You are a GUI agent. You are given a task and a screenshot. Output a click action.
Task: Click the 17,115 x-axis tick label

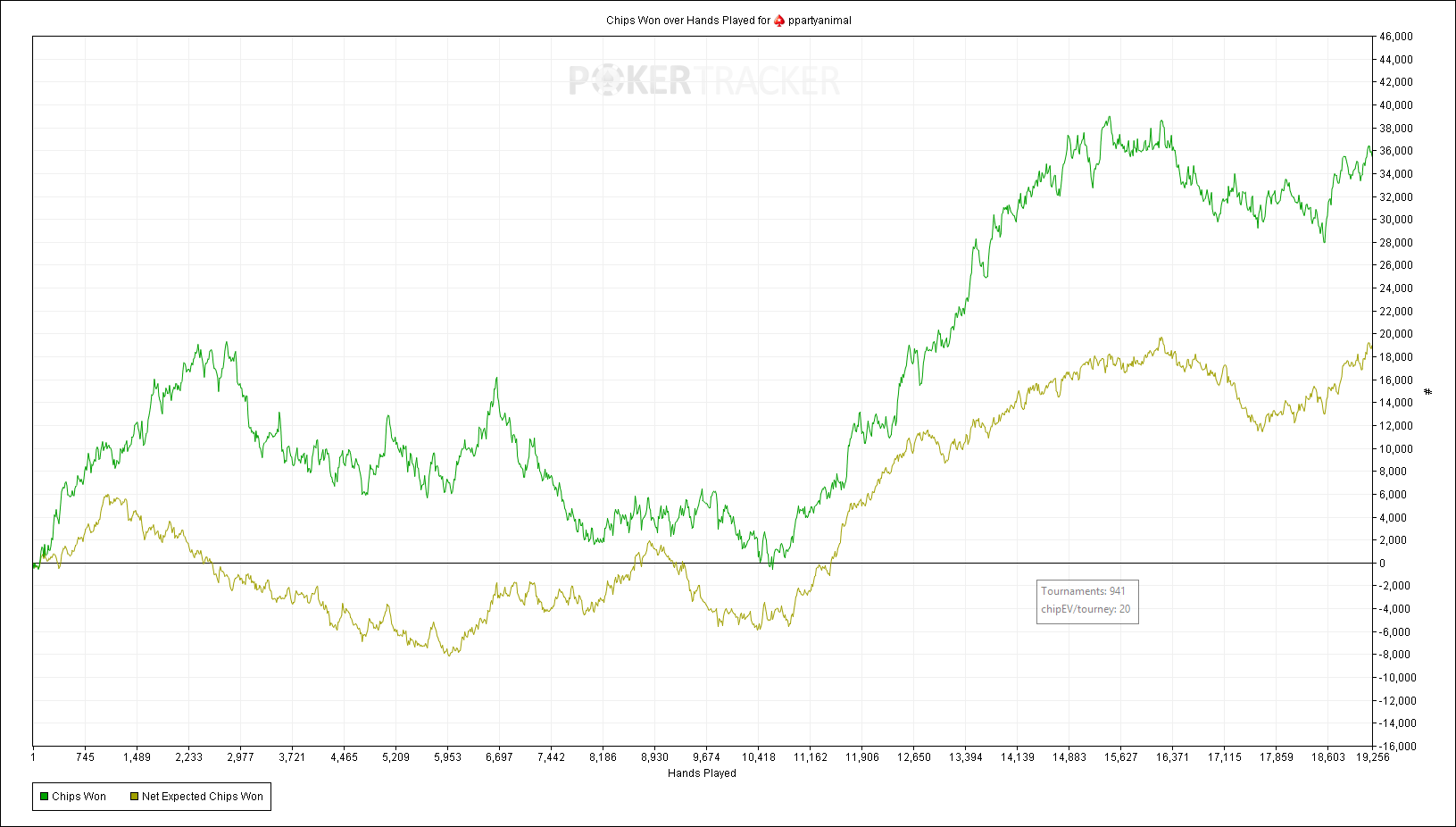click(x=1225, y=757)
